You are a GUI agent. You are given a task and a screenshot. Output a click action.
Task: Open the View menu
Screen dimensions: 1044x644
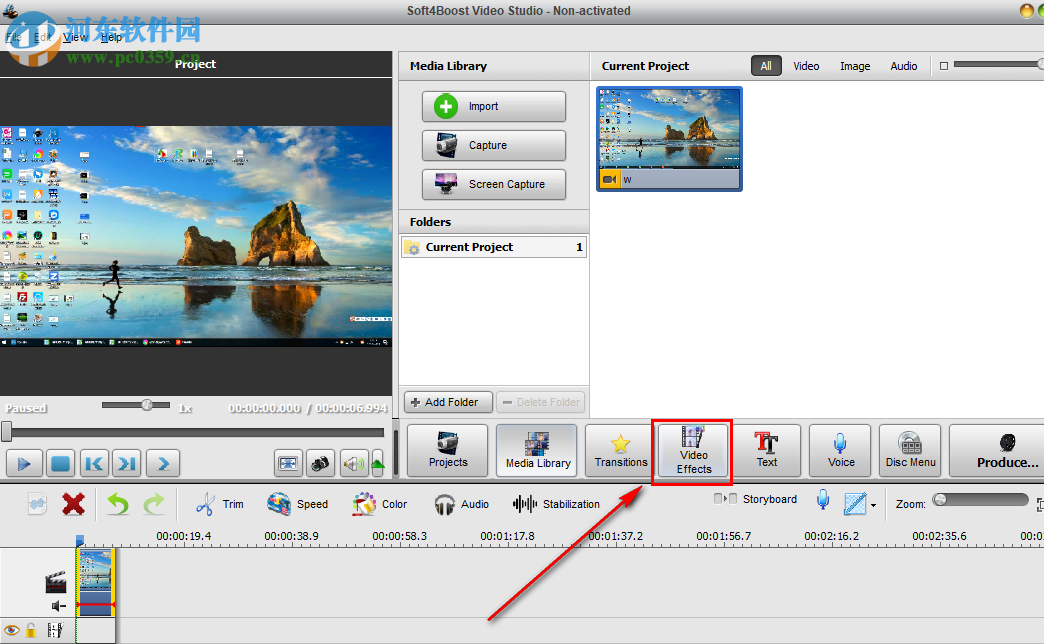pos(75,37)
